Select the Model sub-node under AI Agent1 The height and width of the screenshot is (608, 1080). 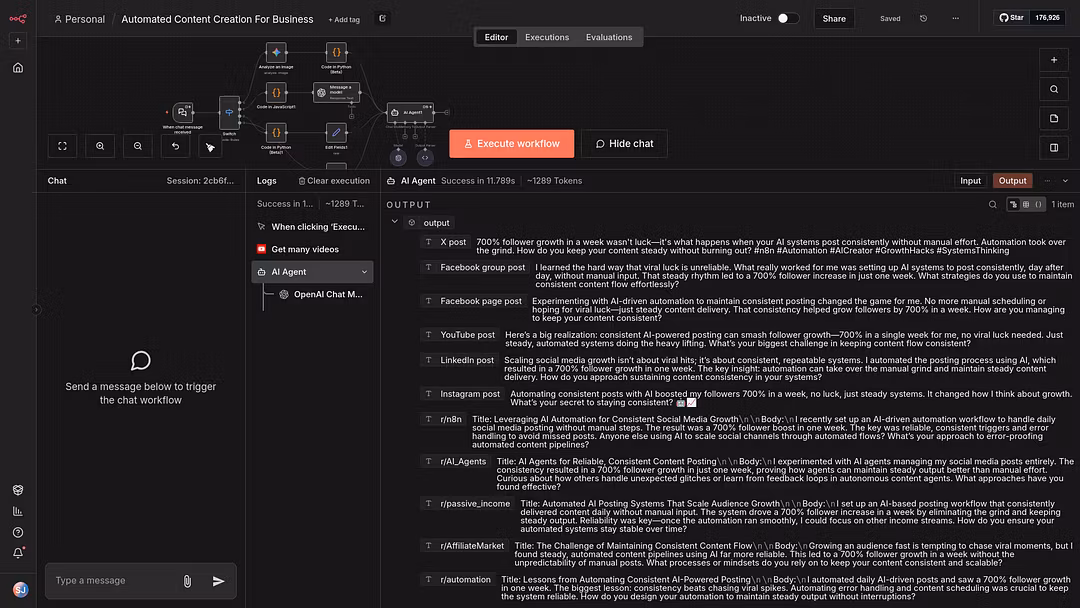point(398,158)
